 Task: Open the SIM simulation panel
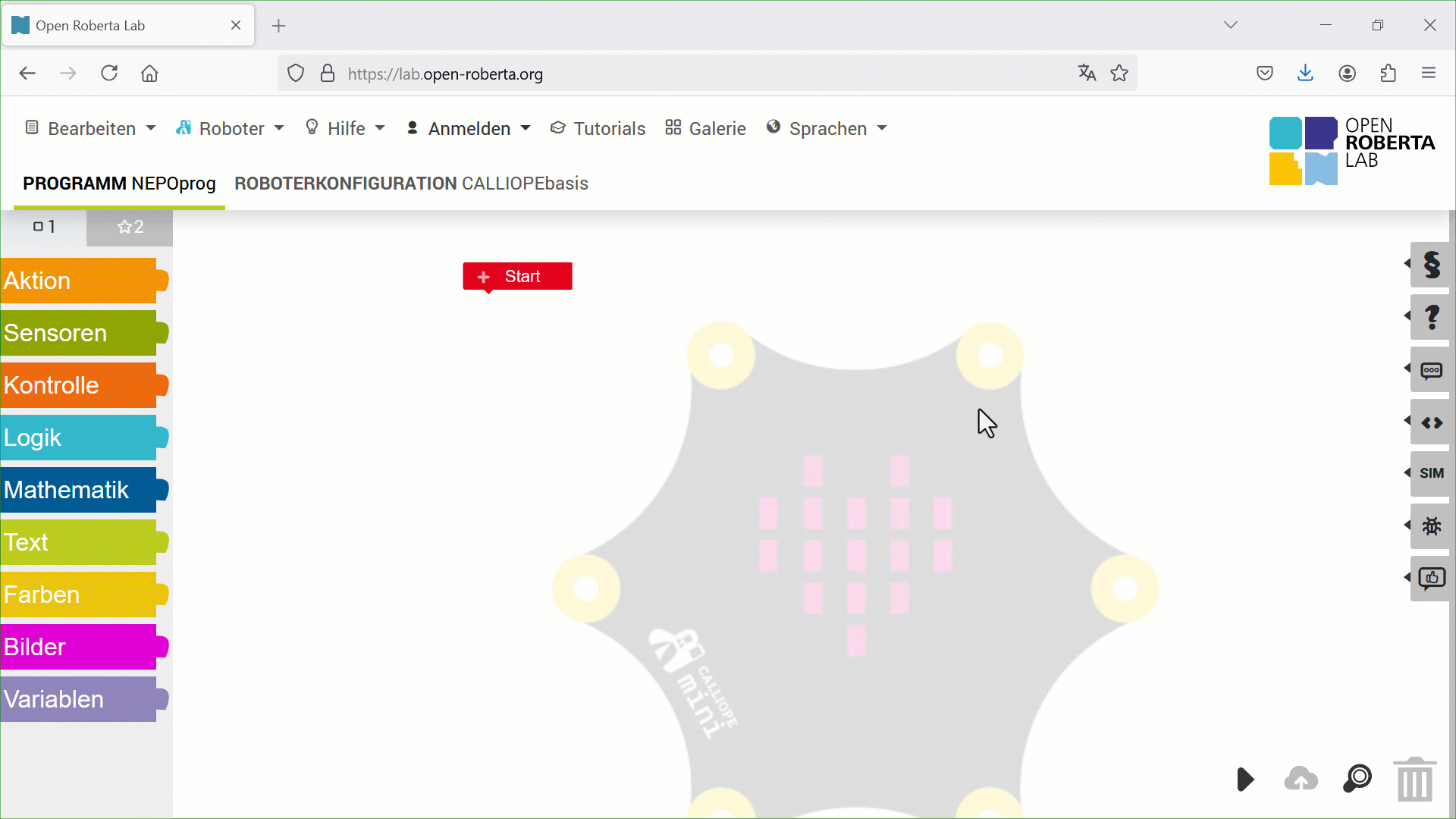1431,473
